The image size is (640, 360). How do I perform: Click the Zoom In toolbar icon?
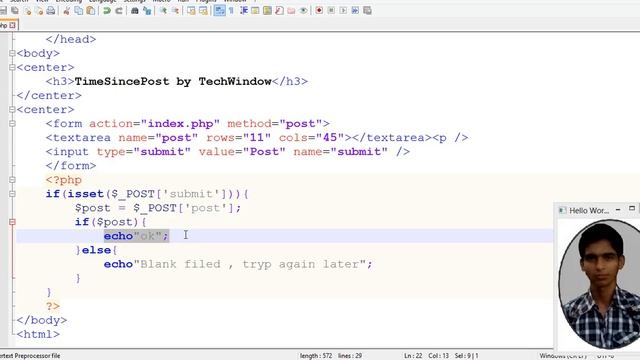click(x=163, y=11)
